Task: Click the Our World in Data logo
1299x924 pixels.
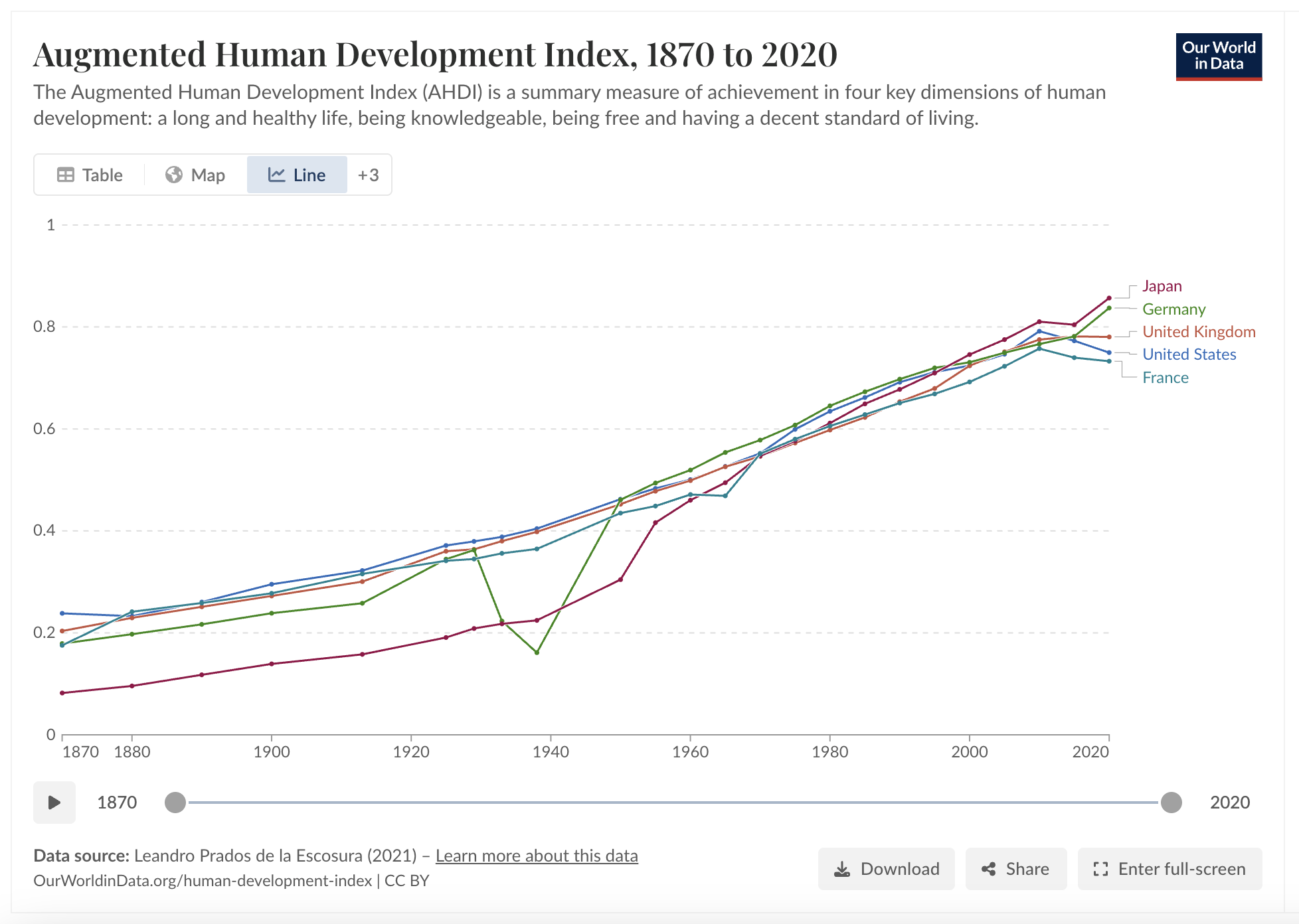Action: click(1218, 56)
